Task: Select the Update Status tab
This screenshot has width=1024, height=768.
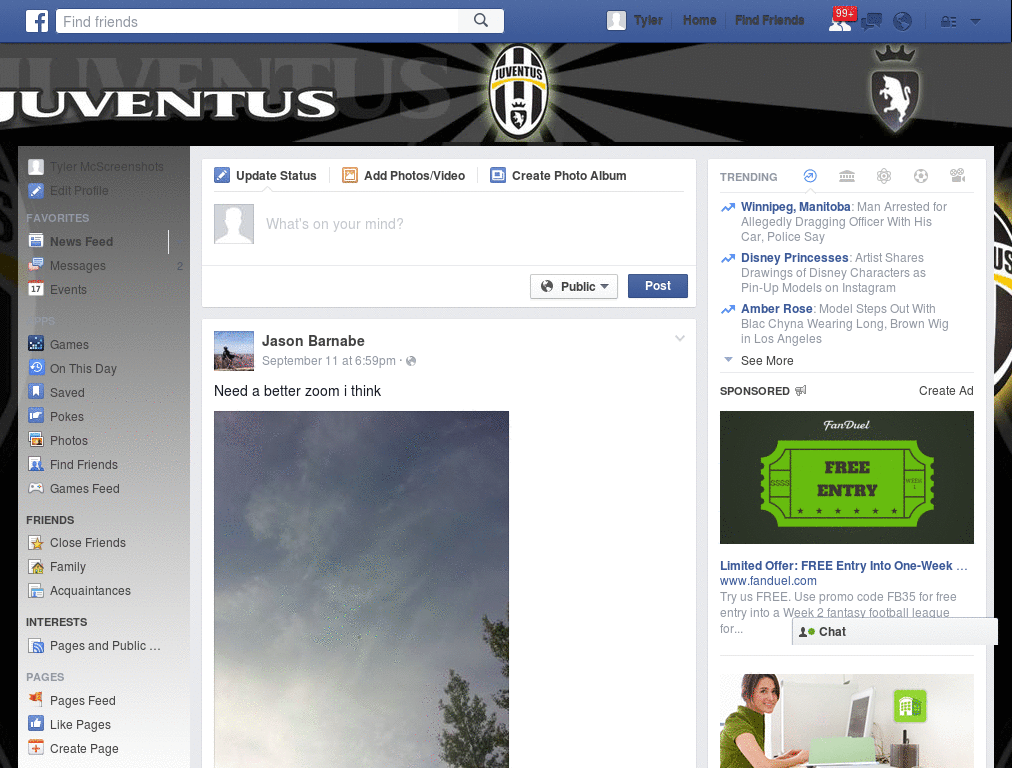Action: 266,175
